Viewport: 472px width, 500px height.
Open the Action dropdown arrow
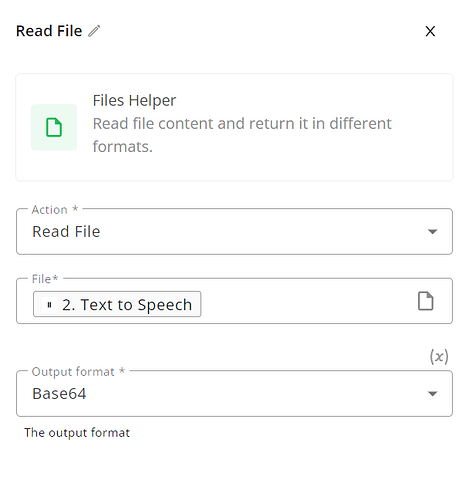click(x=432, y=232)
